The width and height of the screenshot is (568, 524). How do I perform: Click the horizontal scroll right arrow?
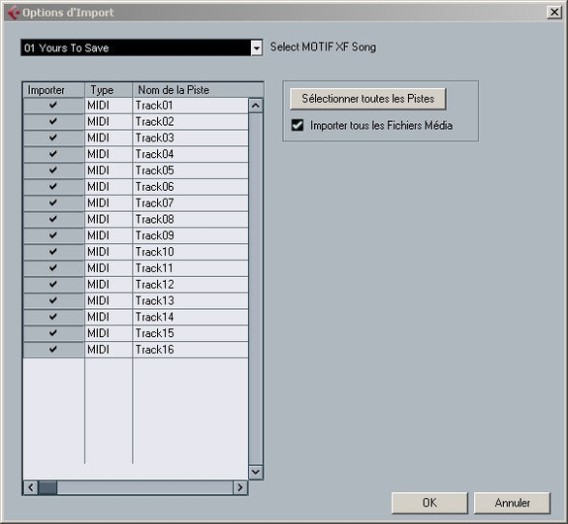(x=240, y=487)
